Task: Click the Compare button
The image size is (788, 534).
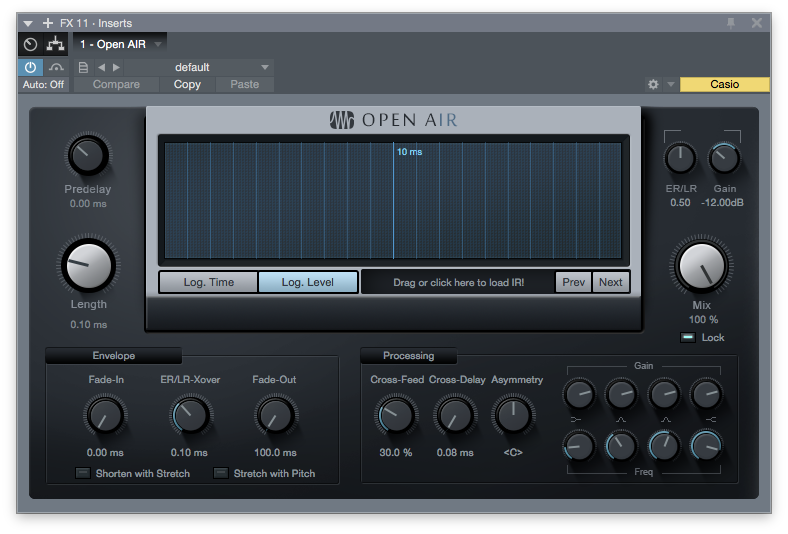Action: click(x=116, y=84)
